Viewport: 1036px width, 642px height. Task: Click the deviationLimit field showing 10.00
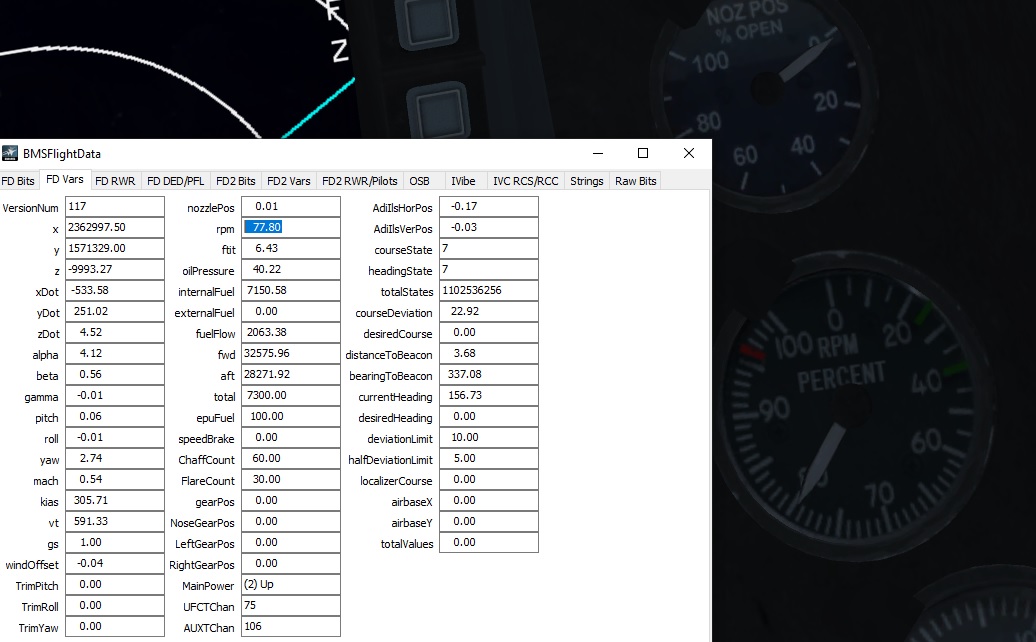pyautogui.click(x=489, y=437)
